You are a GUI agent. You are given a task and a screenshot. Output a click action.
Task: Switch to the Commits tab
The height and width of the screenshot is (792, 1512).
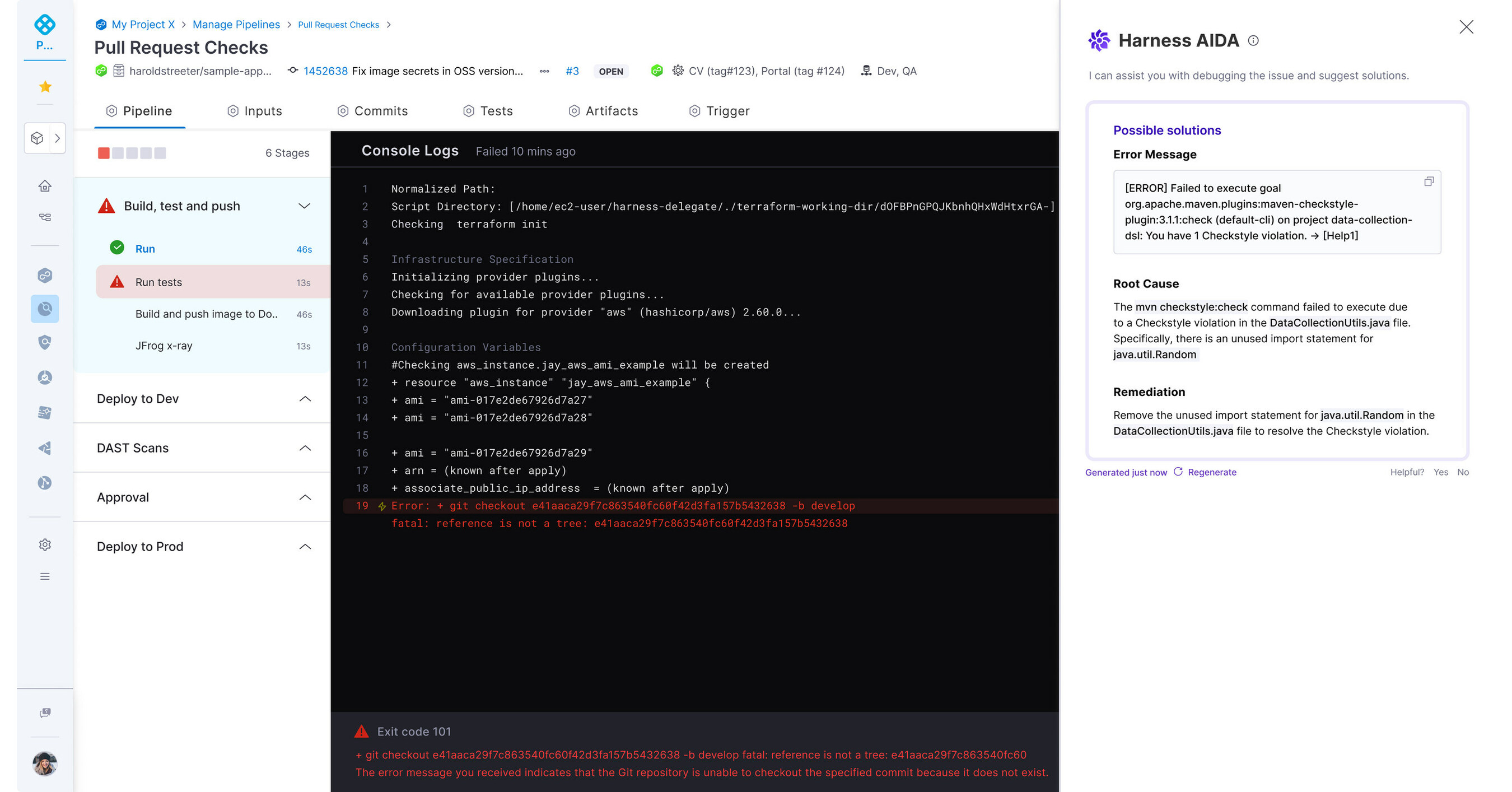click(x=381, y=110)
